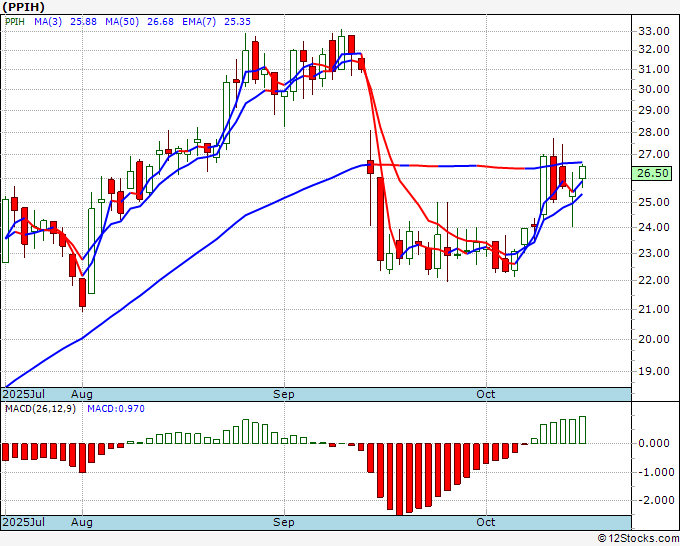Select the PPIH legend label
The image size is (680, 546).
coord(15,21)
